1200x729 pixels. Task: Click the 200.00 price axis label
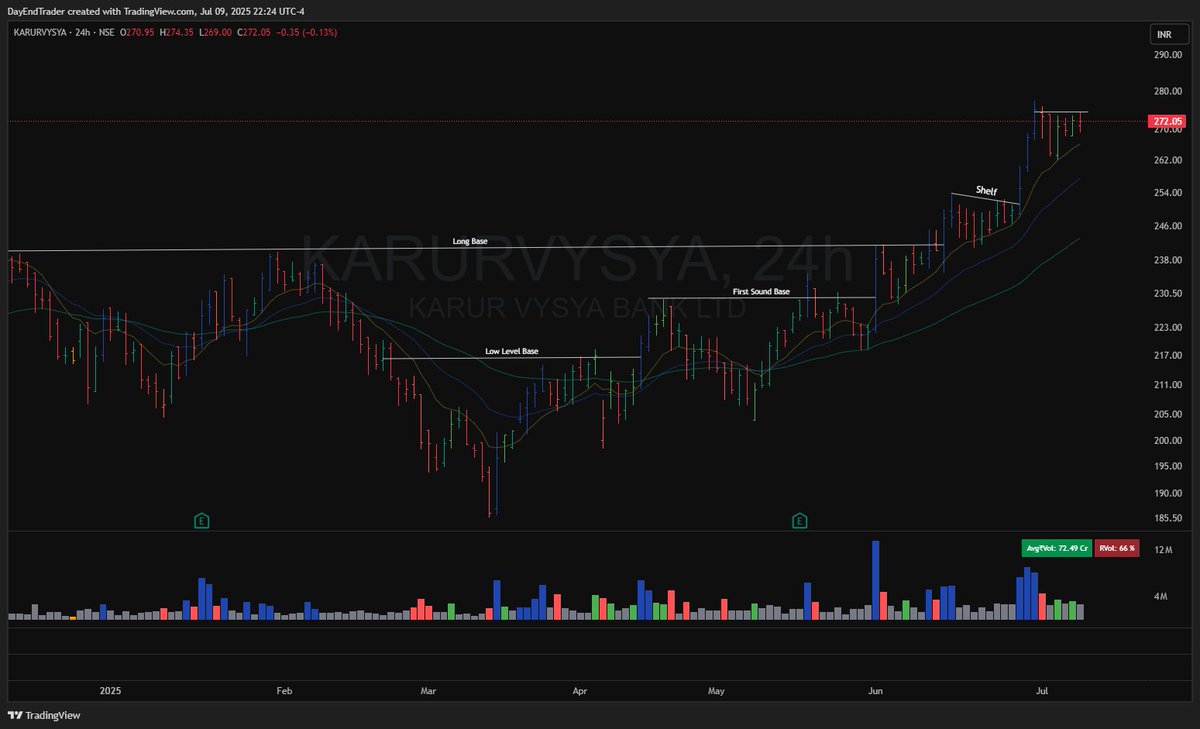[1167, 440]
